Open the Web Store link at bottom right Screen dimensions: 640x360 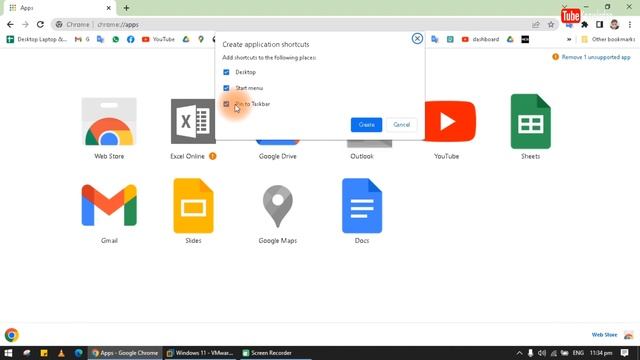click(604, 335)
